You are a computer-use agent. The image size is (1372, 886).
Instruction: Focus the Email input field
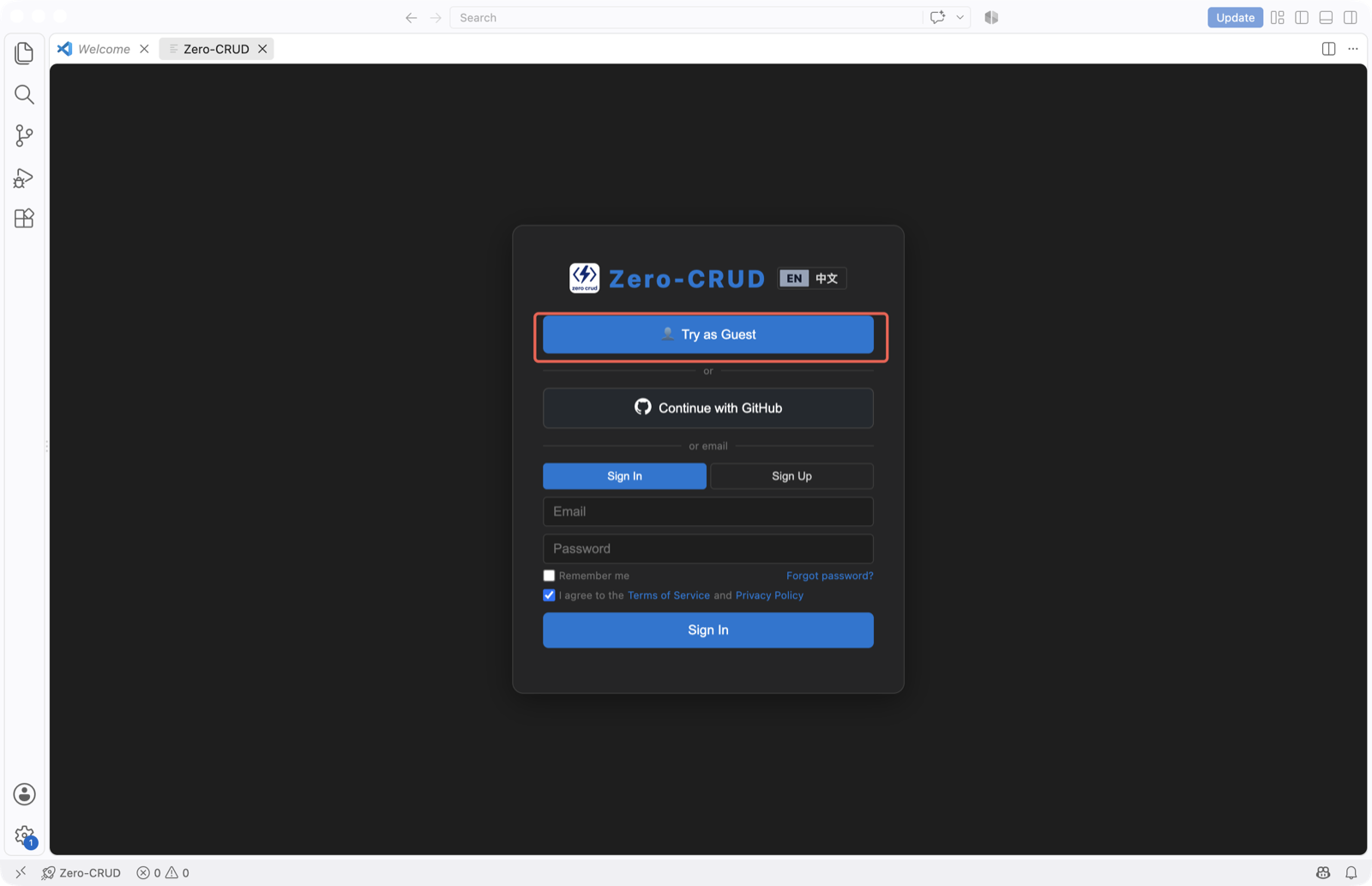pos(708,511)
